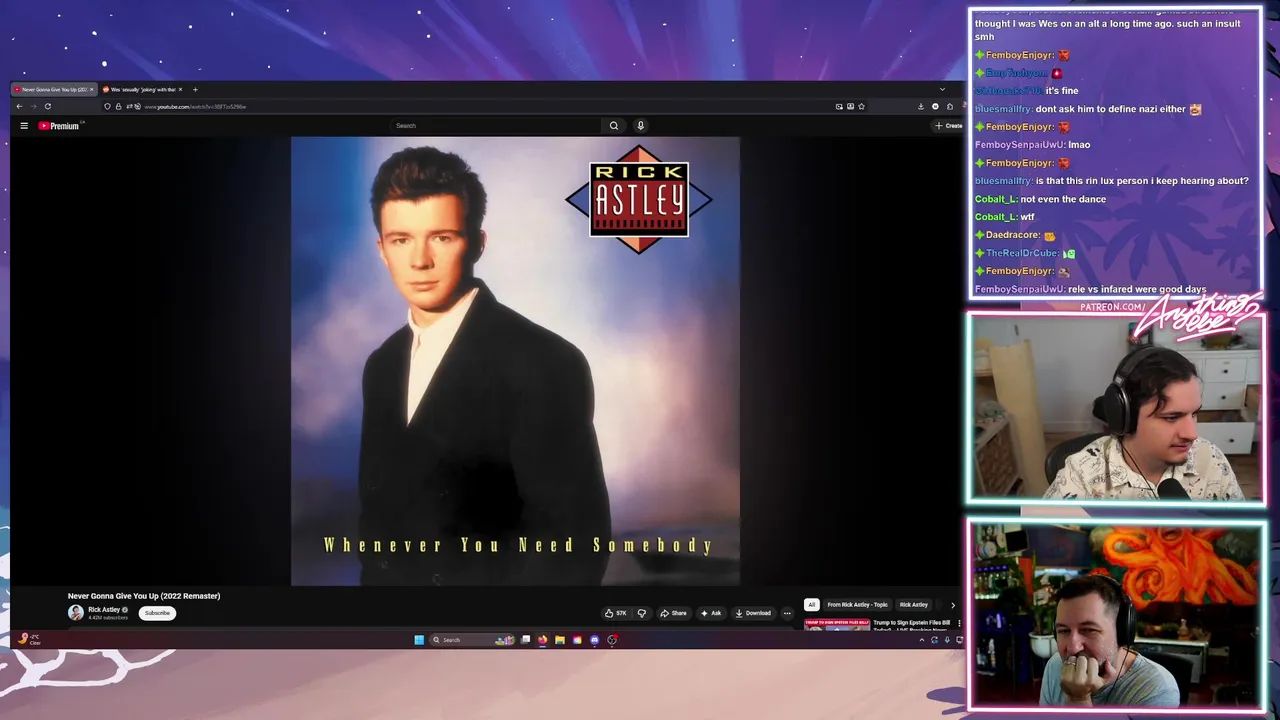Expand the list-all-tabs chevron
The width and height of the screenshot is (1280, 720).
tap(941, 89)
